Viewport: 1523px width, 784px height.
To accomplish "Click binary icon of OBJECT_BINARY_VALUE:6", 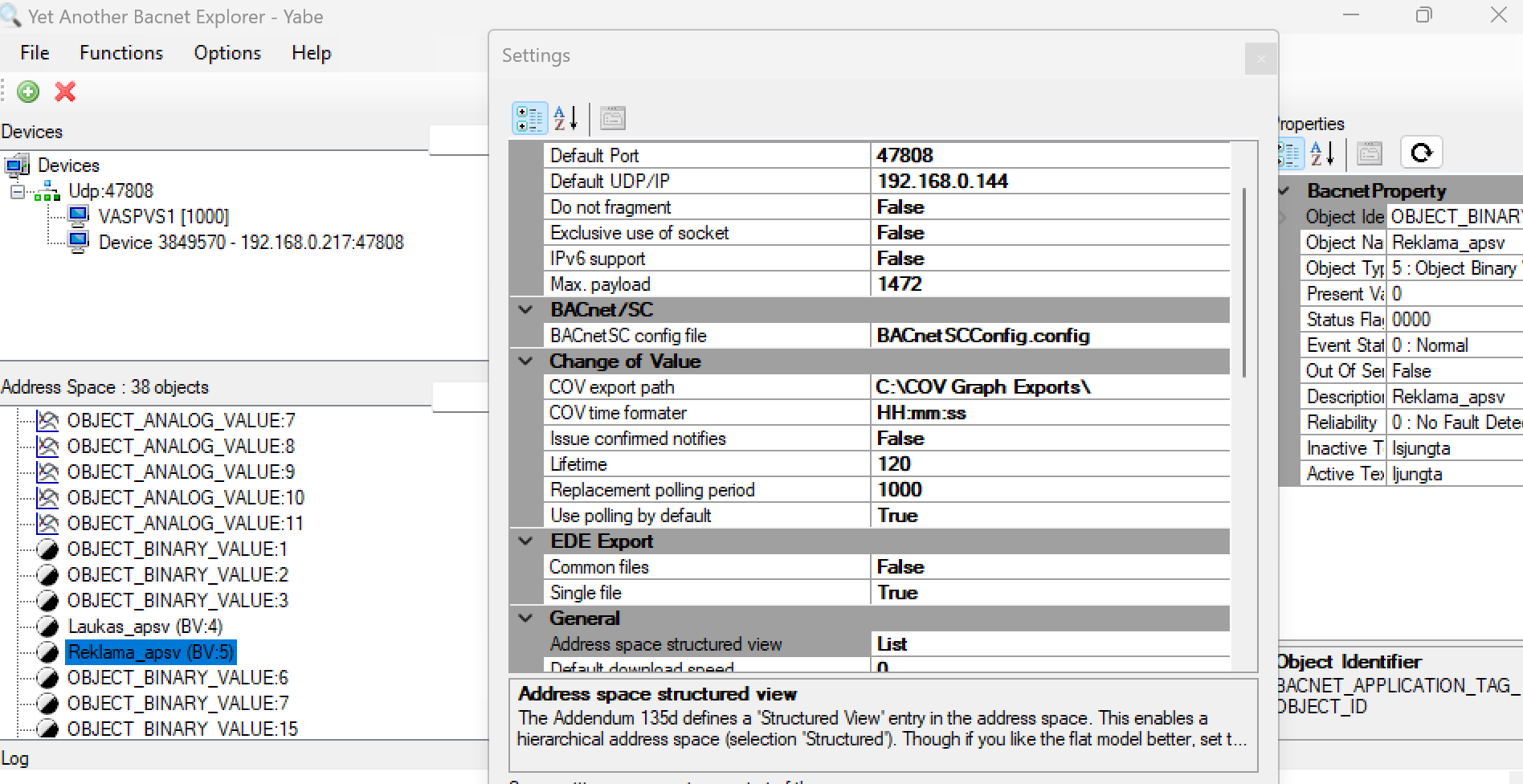I will pyautogui.click(x=47, y=678).
